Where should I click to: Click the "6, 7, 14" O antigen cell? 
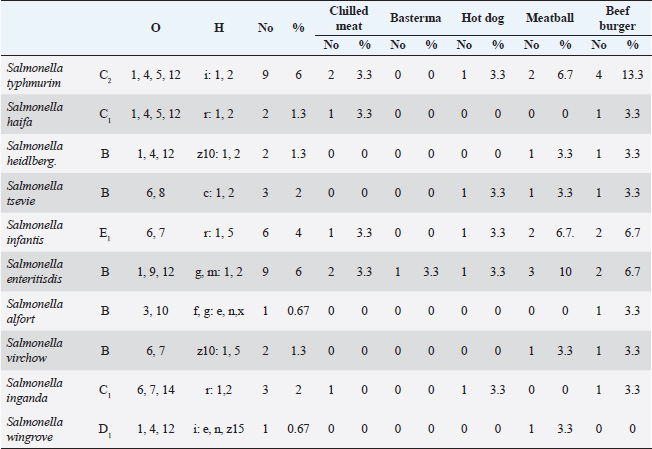coord(155,389)
